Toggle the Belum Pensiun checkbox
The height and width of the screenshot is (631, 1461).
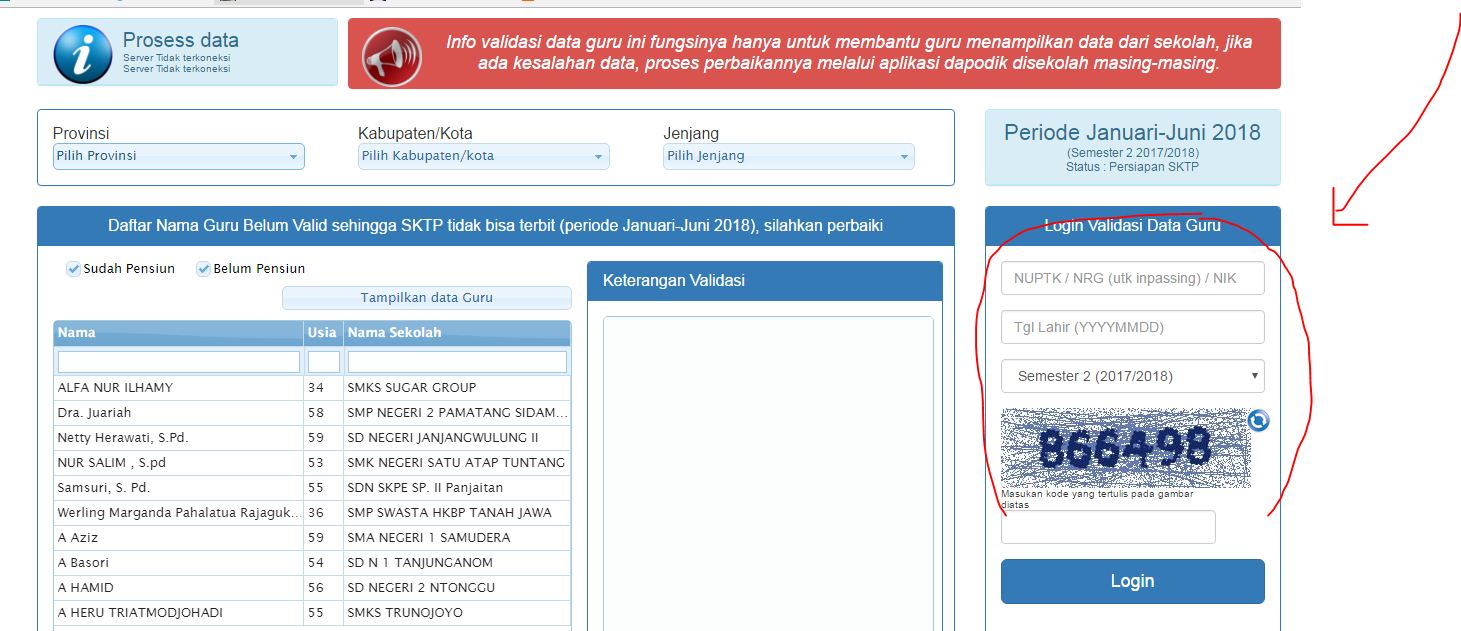[203, 269]
